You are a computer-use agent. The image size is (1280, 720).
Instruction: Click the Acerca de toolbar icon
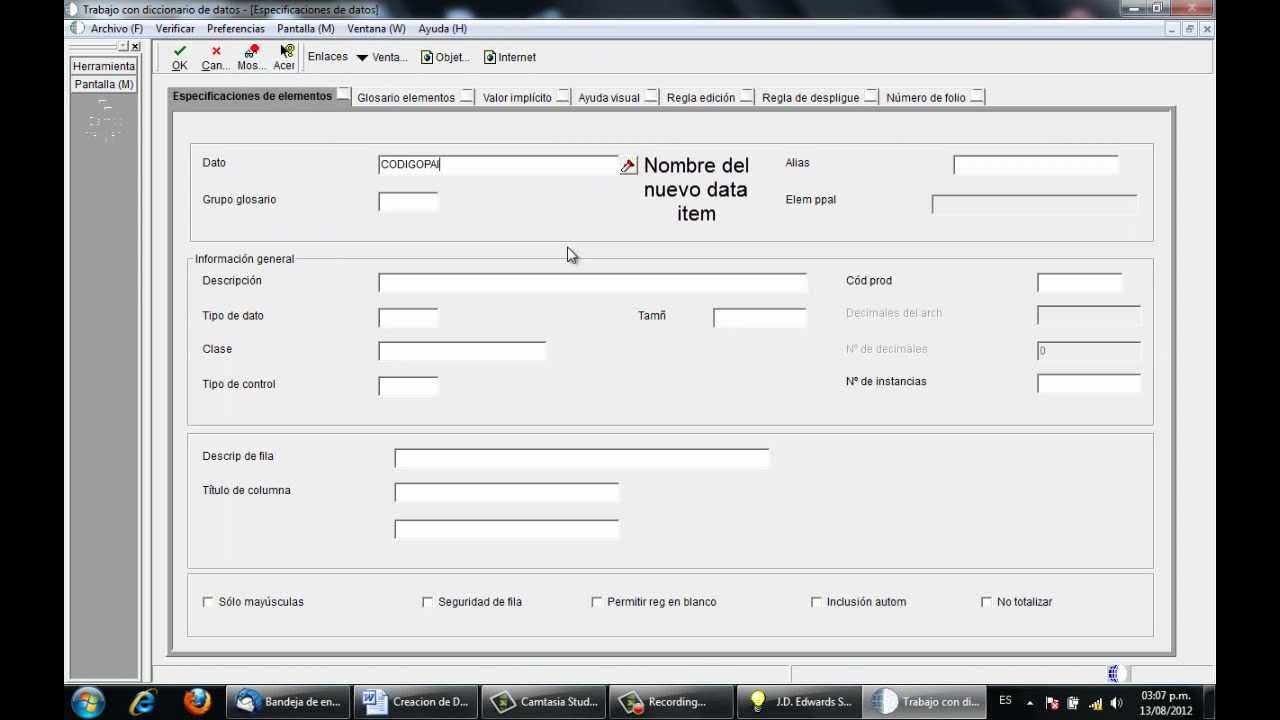287,51
